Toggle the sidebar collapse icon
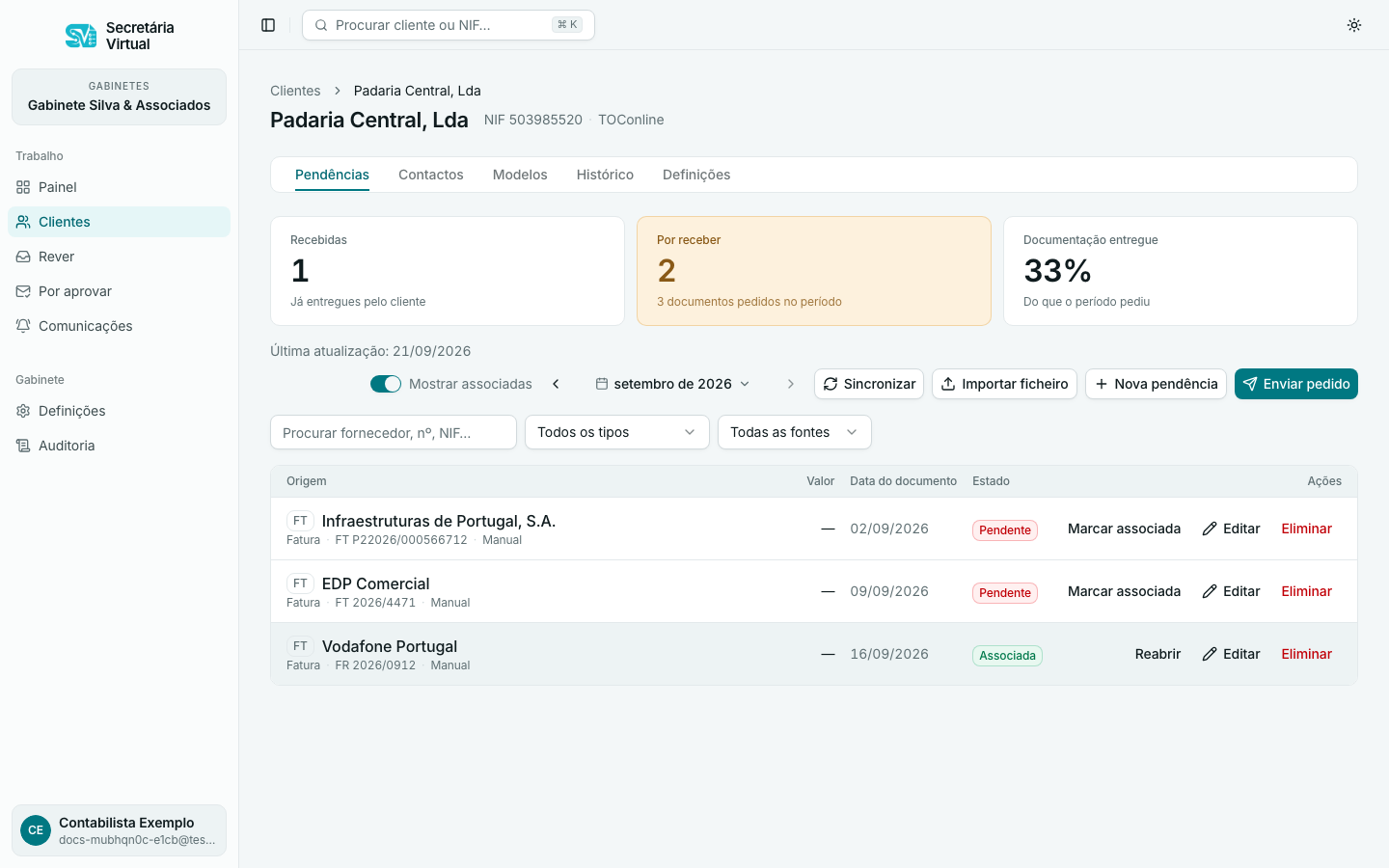1389x868 pixels. click(268, 25)
